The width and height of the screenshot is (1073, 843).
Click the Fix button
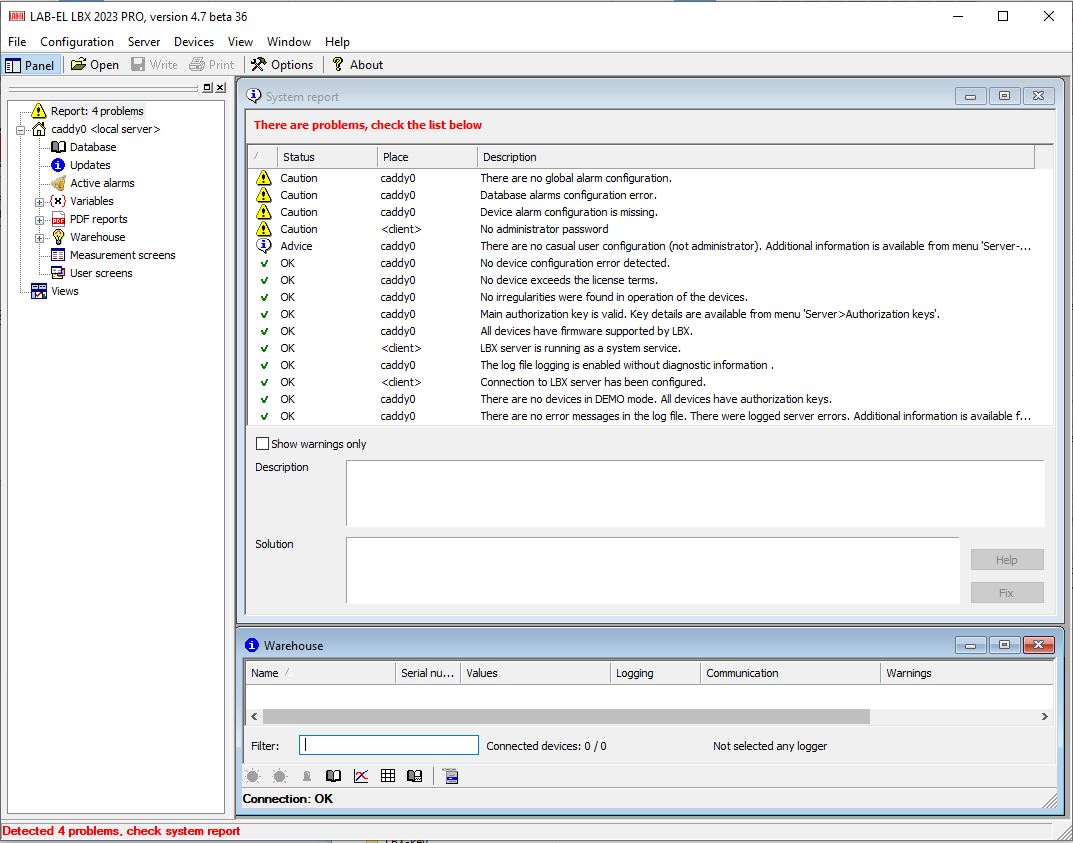click(1007, 593)
